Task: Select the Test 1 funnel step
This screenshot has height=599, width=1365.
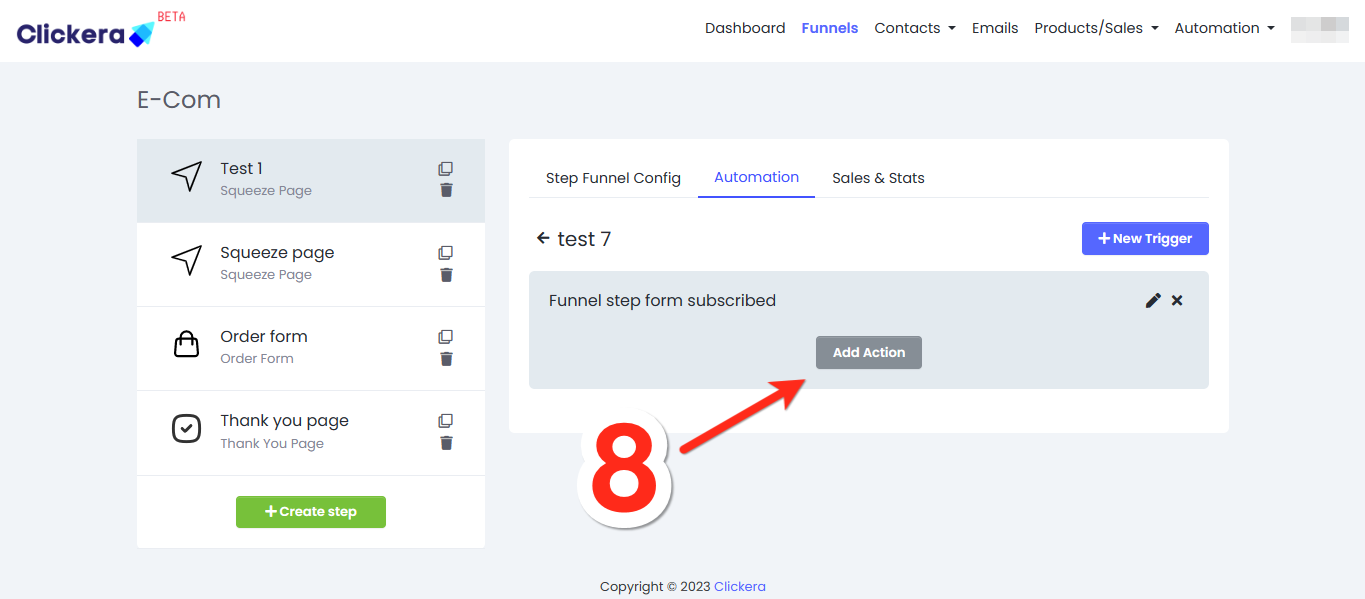Action: [x=311, y=180]
